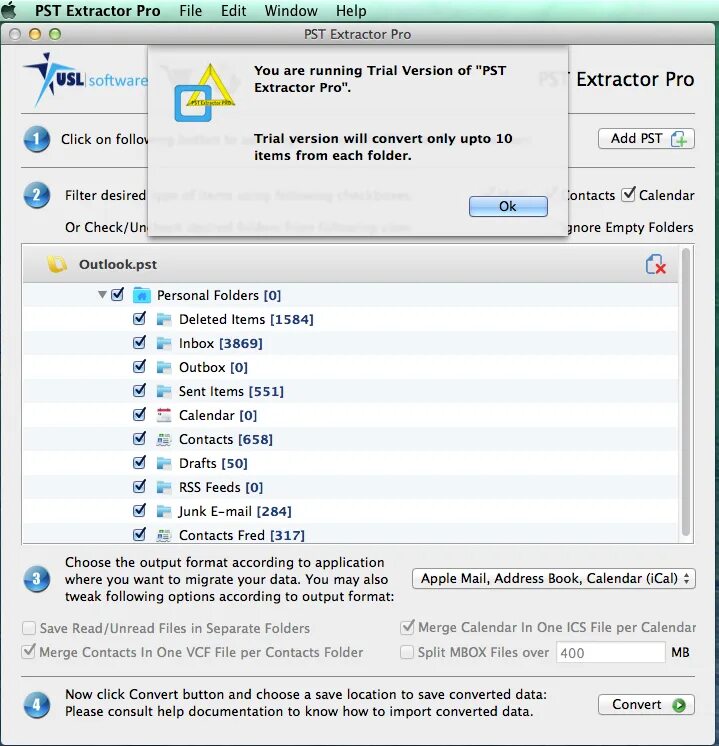The image size is (719, 746).
Task: Uncheck the Inbox checkbox
Action: 139,342
